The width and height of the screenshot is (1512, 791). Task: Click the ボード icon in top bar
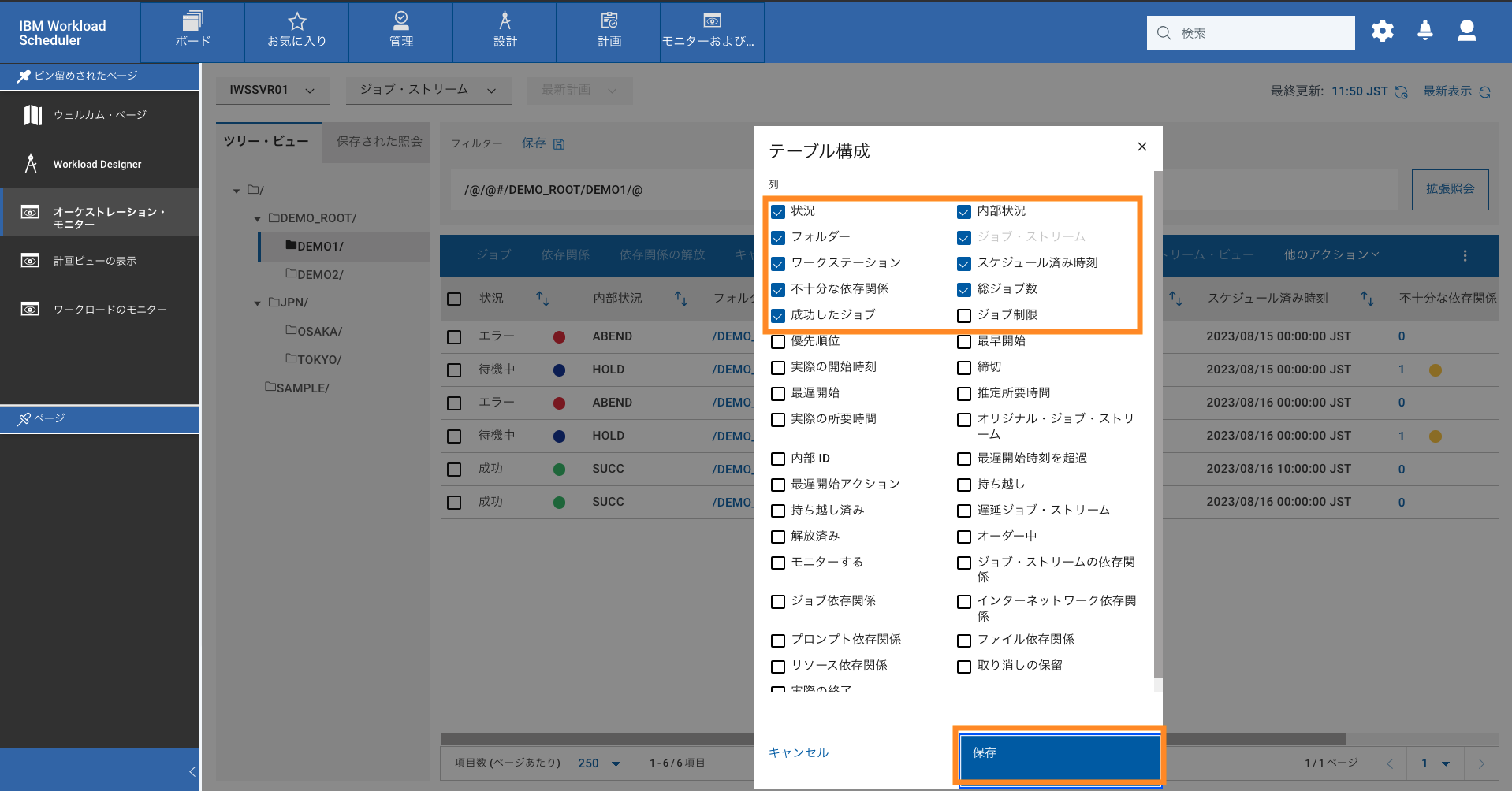click(192, 32)
